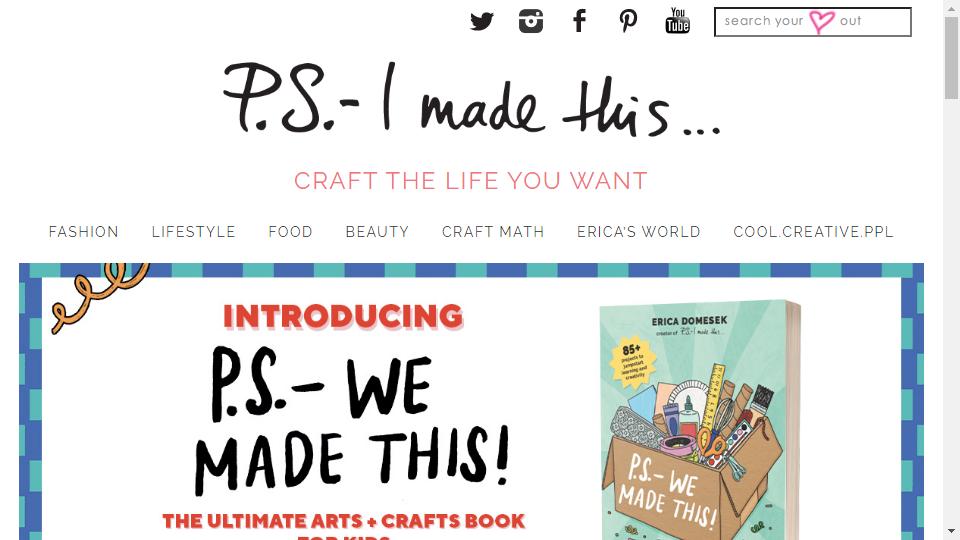Click the P.S.- I made this logo
The image size is (960, 540).
pos(471,99)
